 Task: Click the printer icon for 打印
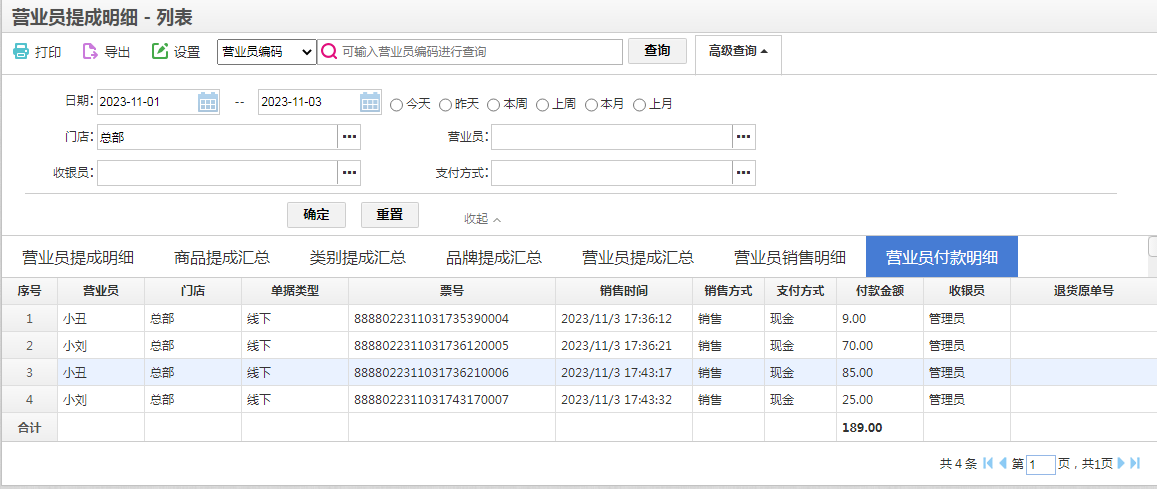[x=21, y=52]
